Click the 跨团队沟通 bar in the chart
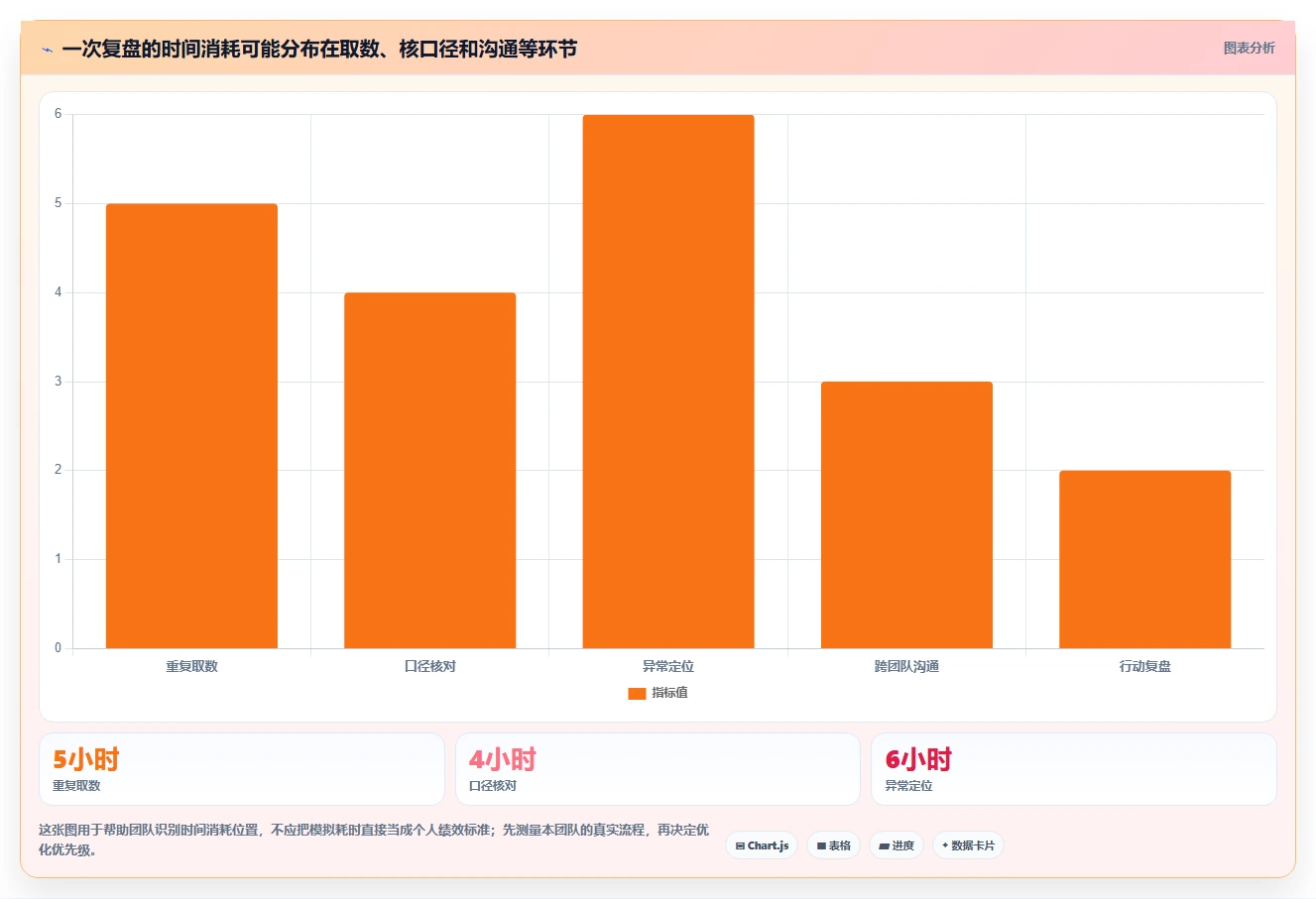This screenshot has width=1316, height=899. tap(906, 515)
